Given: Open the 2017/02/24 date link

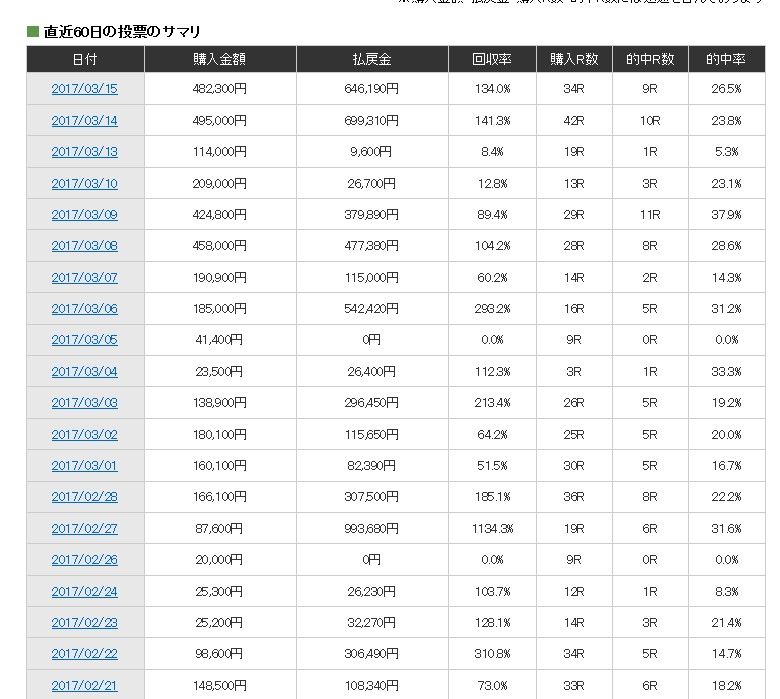Looking at the screenshot, I should point(85,592).
